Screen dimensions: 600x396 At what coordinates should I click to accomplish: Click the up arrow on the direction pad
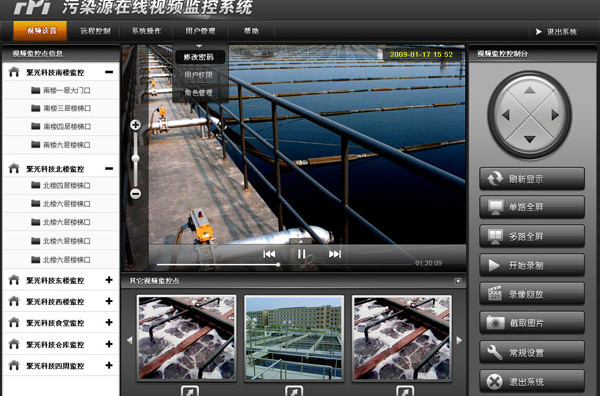(x=529, y=90)
